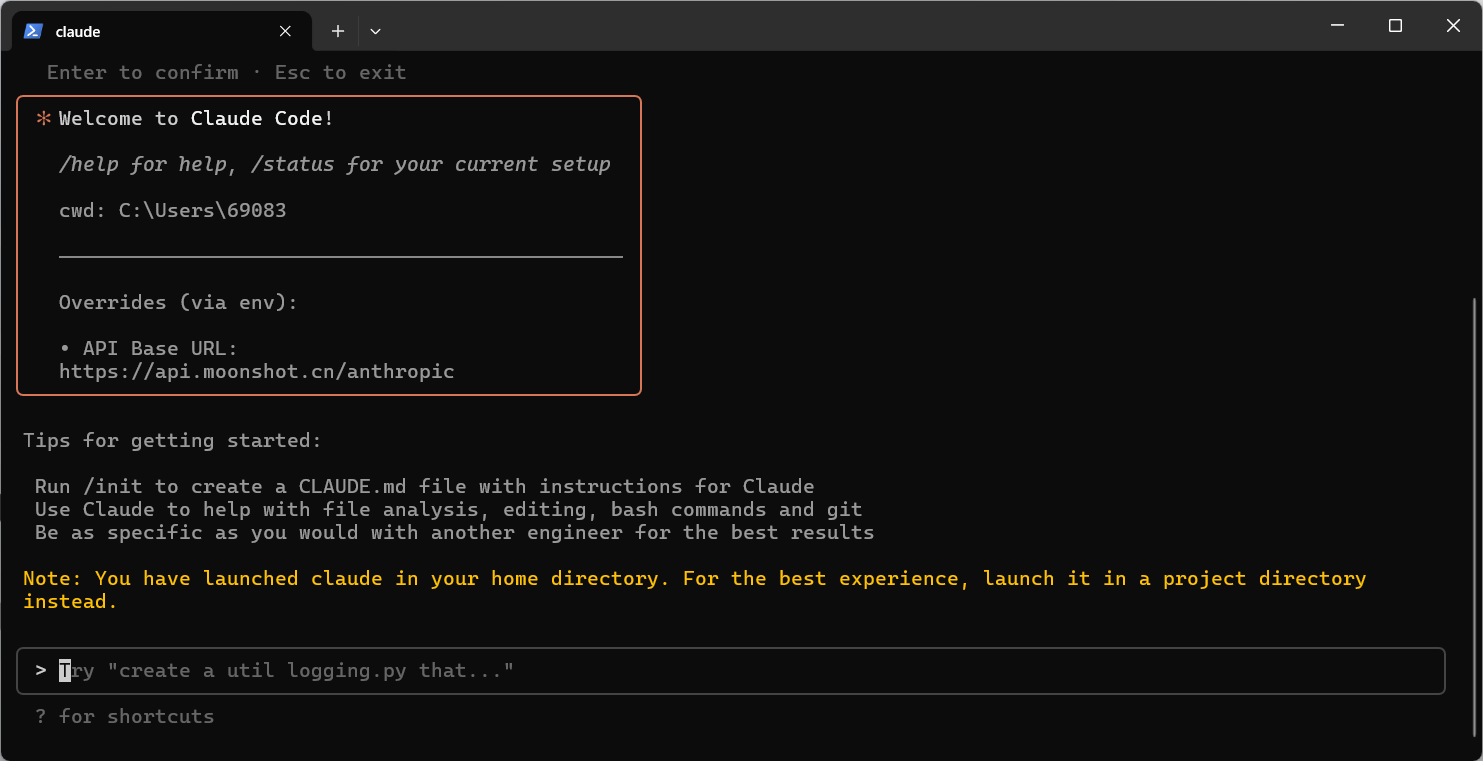The height and width of the screenshot is (761, 1483).
Task: Click the question mark before 'for shortcuts'
Action: [39, 716]
